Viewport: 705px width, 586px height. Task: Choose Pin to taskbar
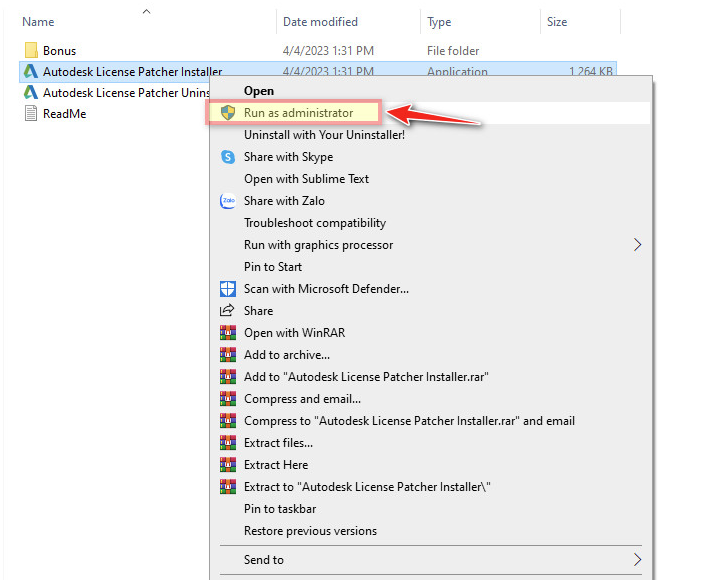click(279, 509)
